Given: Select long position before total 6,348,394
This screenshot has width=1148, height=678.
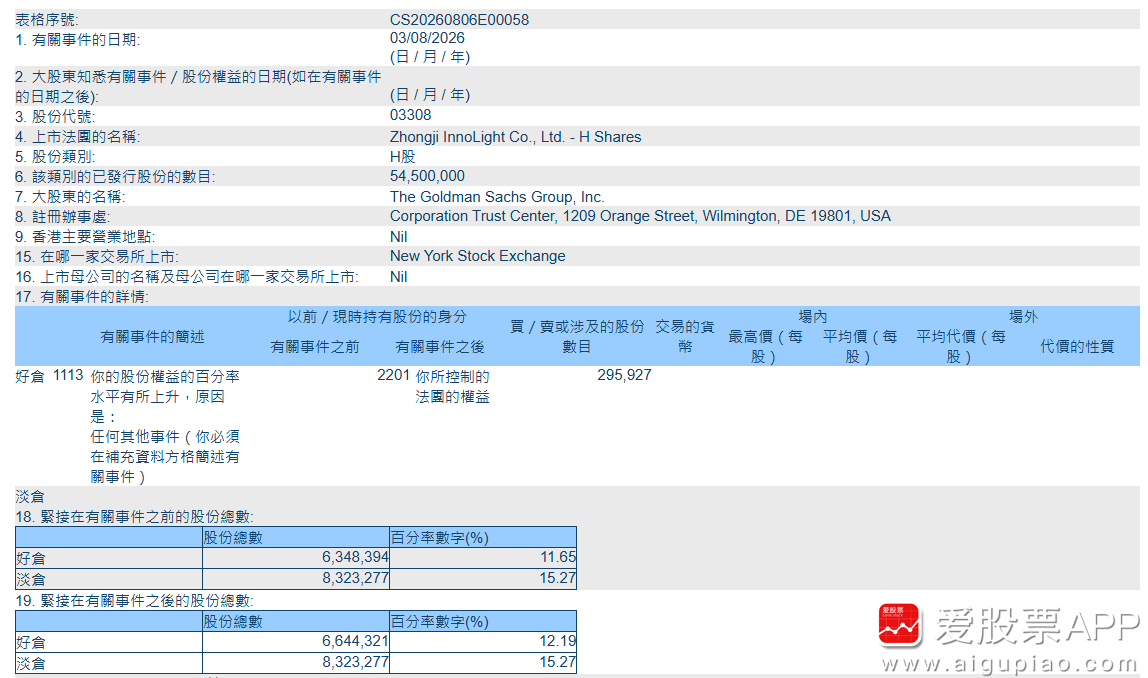Looking at the screenshot, I should (355, 557).
